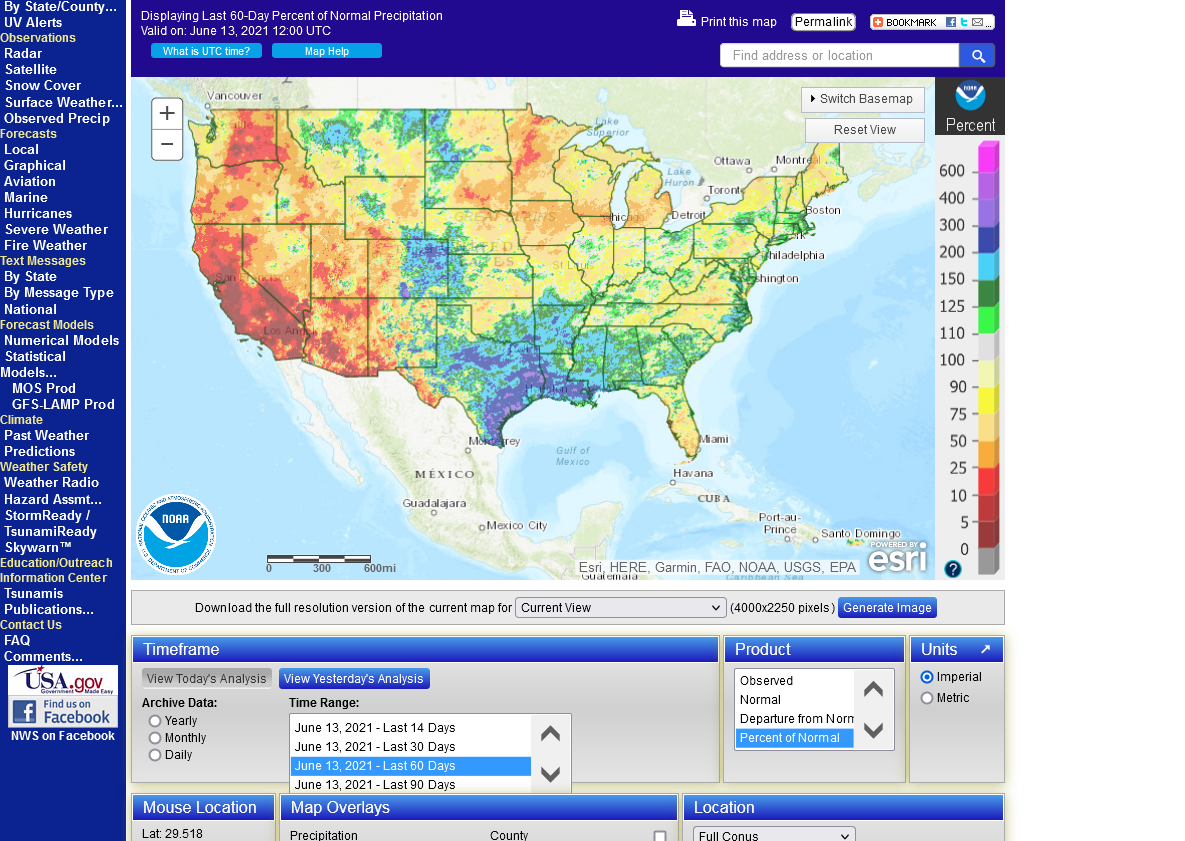Select Last 30 Days time range
Viewport: 1185px width, 841px height.
coord(375,747)
